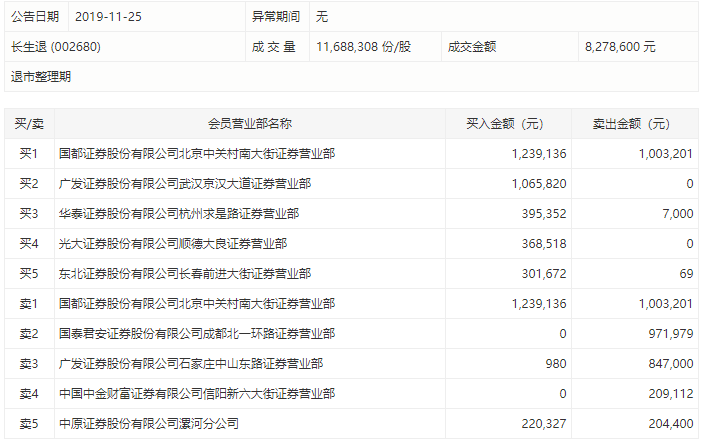708x441 pixels.
Task: Select the 买2 row label
Action: pos(29,184)
